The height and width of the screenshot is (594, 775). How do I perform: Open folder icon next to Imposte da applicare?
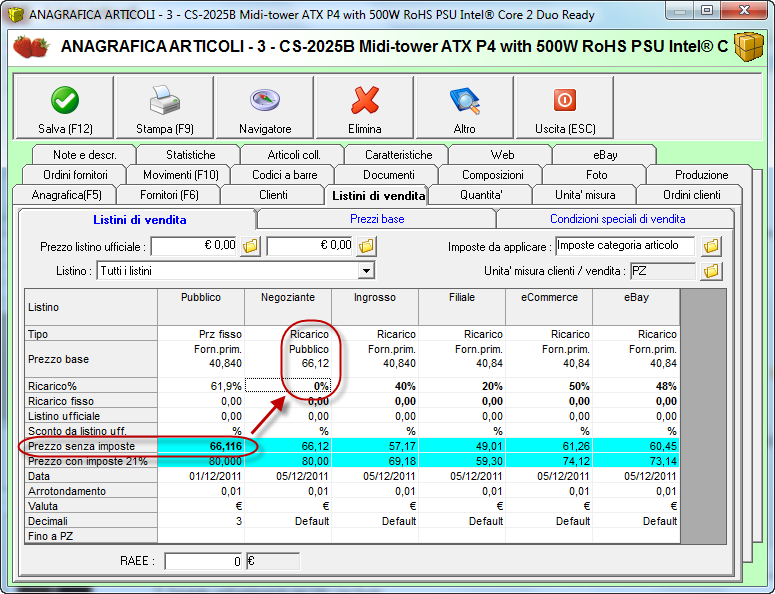point(711,246)
